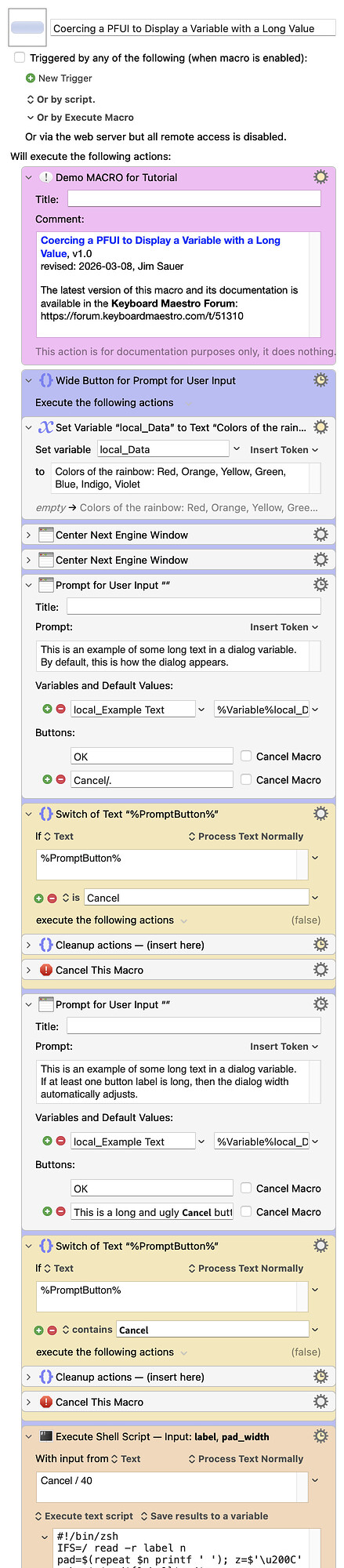Add a trigger with the New Trigger plus icon
This screenshot has height=1568, width=344.
pos(31,78)
